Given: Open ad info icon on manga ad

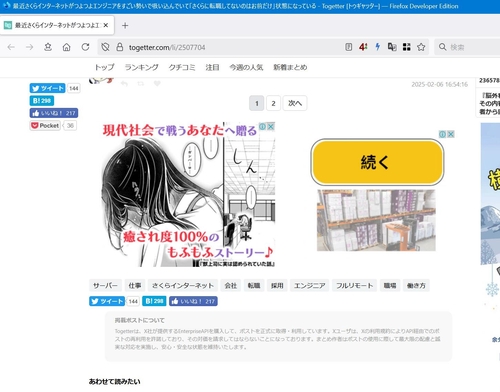Looking at the screenshot, I should coord(263,126).
